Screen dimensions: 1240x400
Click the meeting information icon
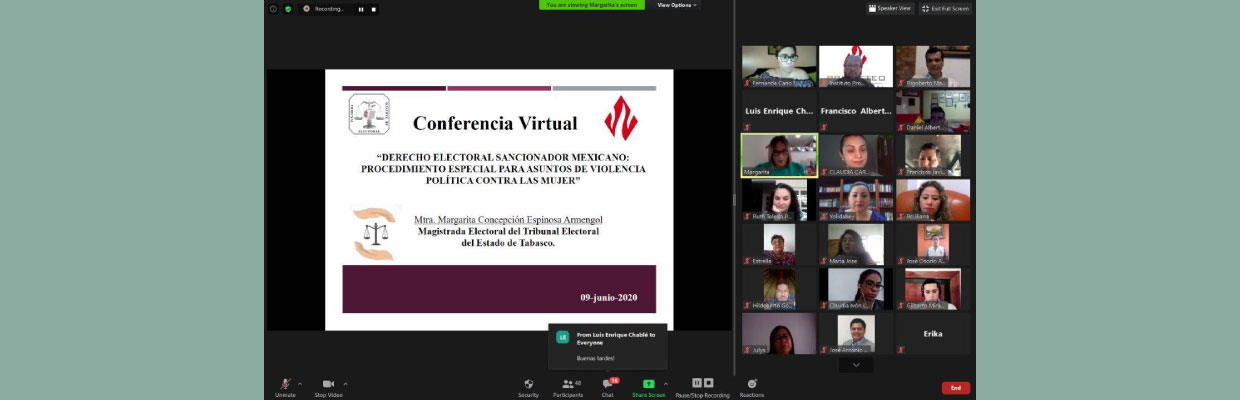(x=273, y=9)
